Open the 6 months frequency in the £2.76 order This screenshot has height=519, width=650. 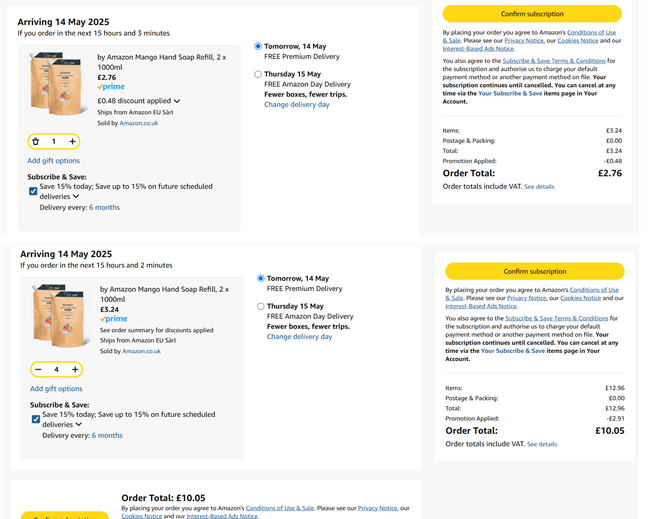104,207
